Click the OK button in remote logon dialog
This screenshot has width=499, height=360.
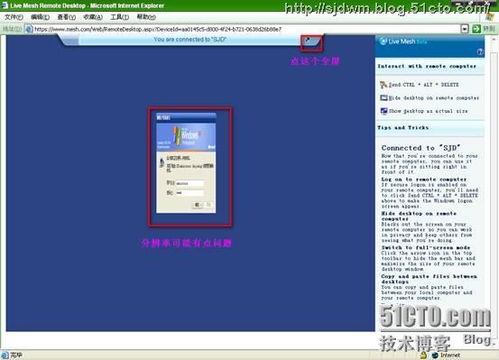pos(197,205)
